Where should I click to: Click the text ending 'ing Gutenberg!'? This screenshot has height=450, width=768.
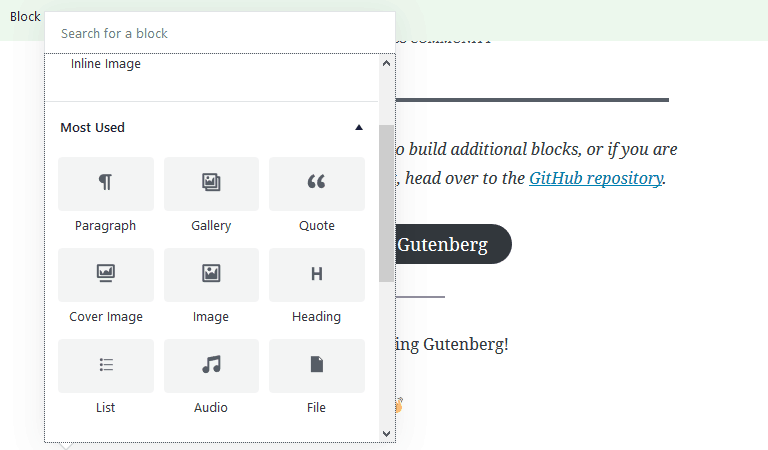coord(452,344)
